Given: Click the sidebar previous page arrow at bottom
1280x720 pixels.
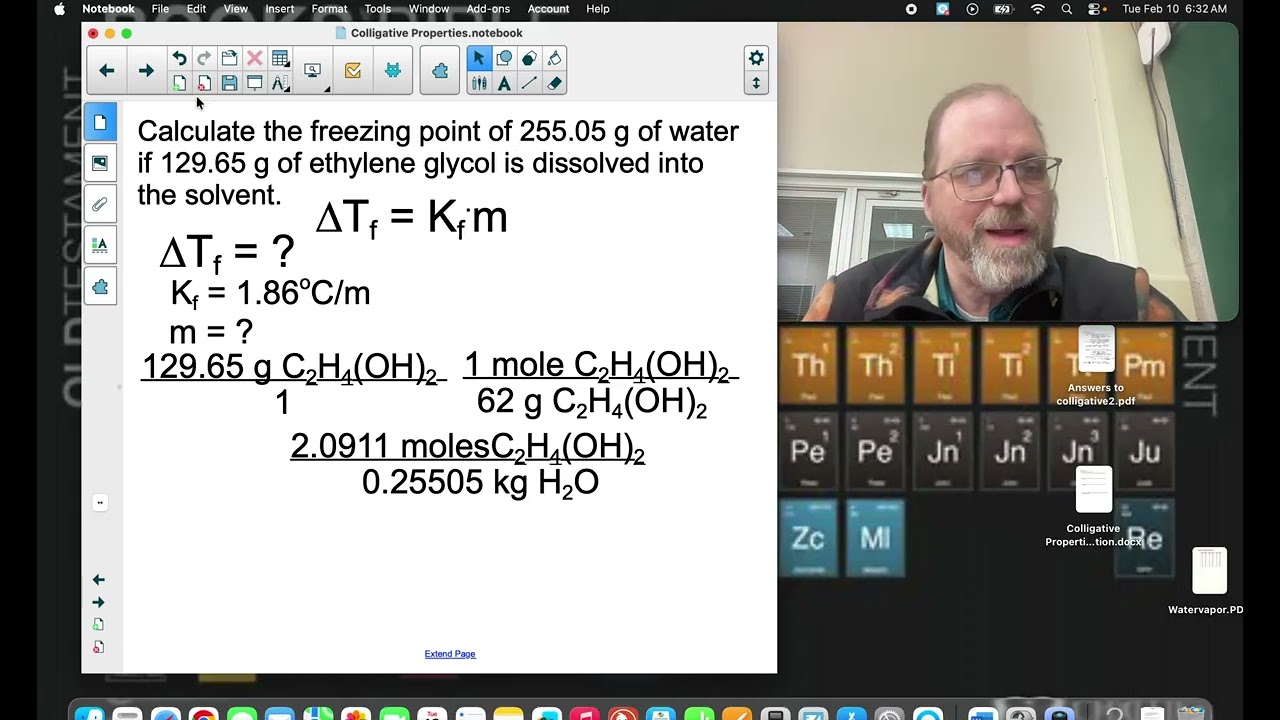Looking at the screenshot, I should 98,580.
